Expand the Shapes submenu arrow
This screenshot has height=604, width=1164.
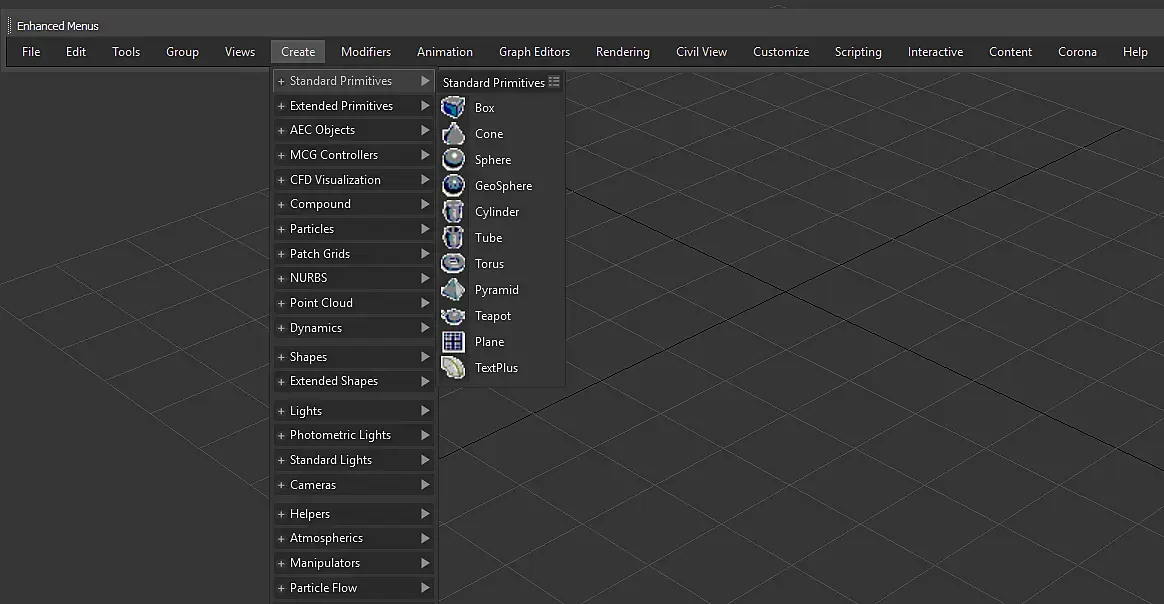pyautogui.click(x=425, y=356)
